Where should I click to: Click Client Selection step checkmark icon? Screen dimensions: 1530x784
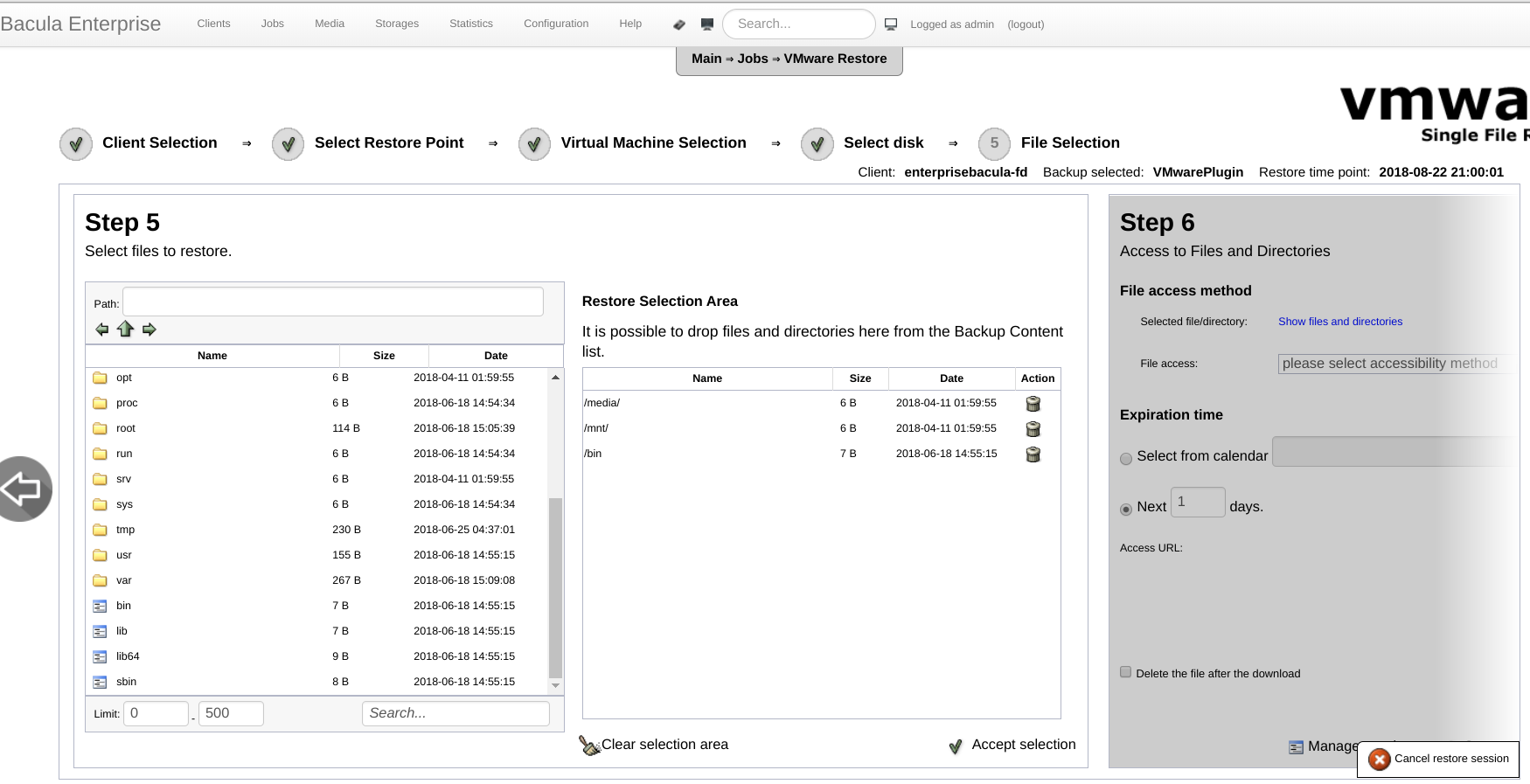[76, 143]
